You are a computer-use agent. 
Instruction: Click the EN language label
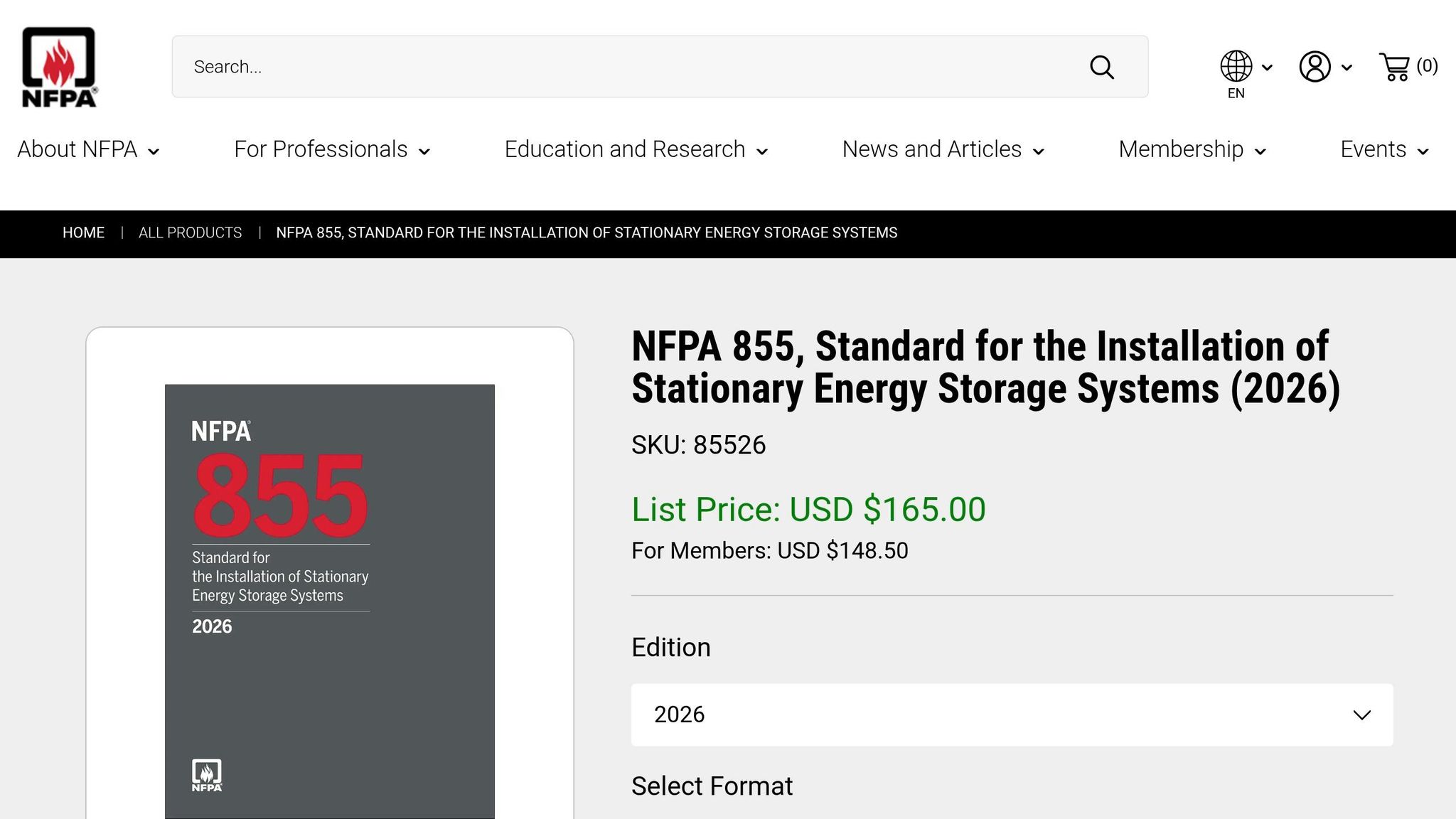coord(1236,93)
